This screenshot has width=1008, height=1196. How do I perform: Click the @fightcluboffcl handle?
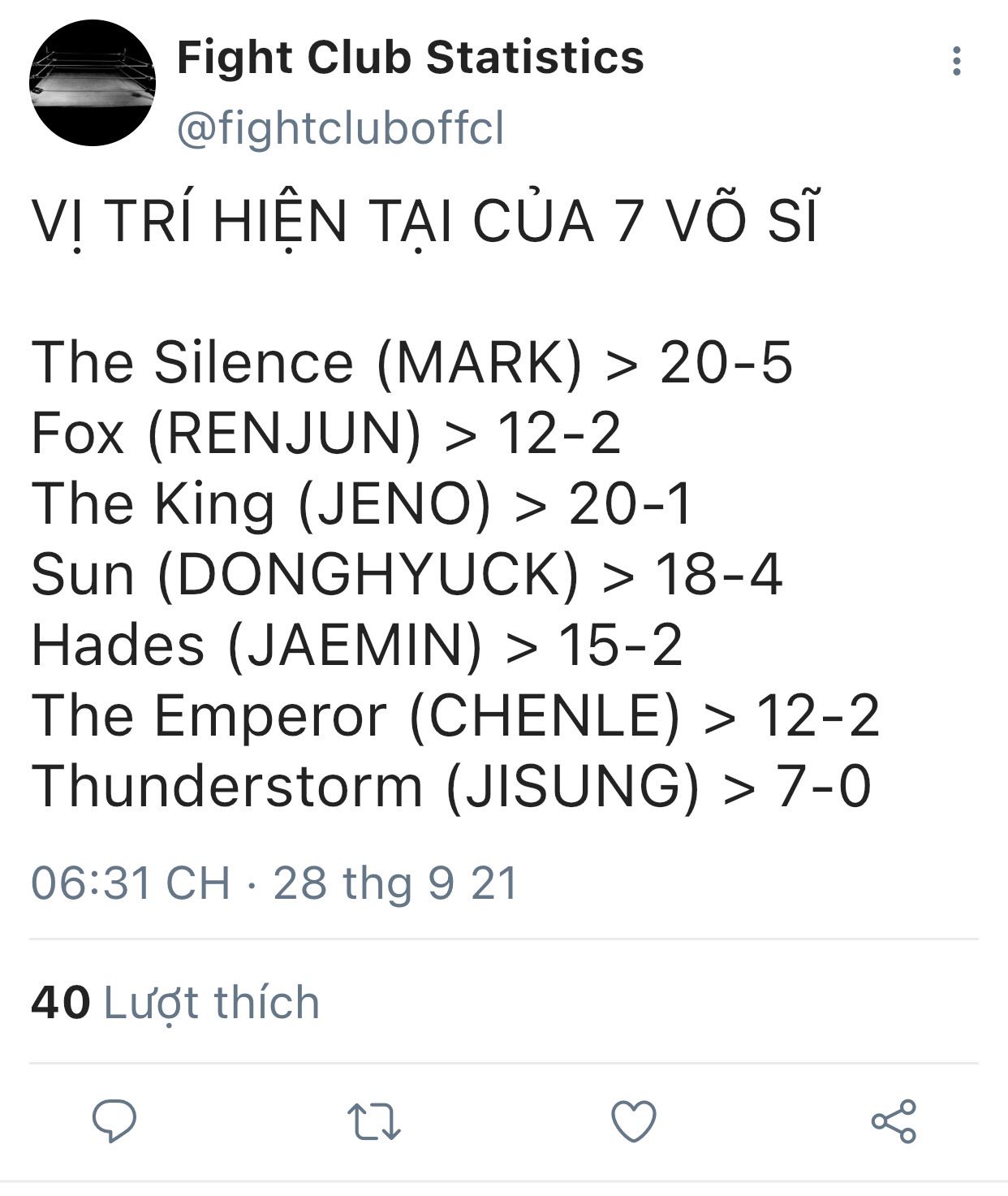pos(340,128)
